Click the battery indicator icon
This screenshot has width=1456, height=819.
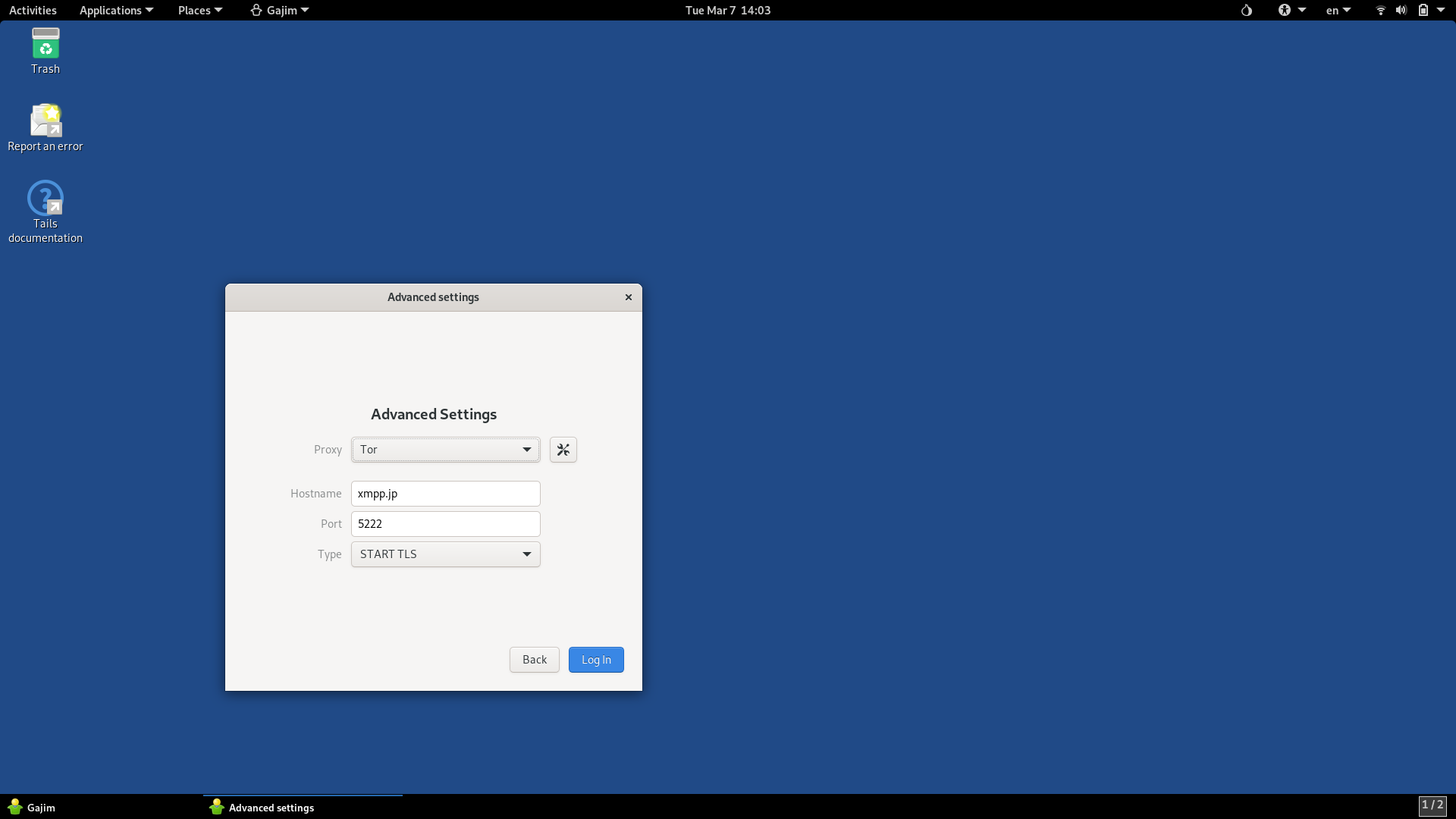tap(1423, 11)
